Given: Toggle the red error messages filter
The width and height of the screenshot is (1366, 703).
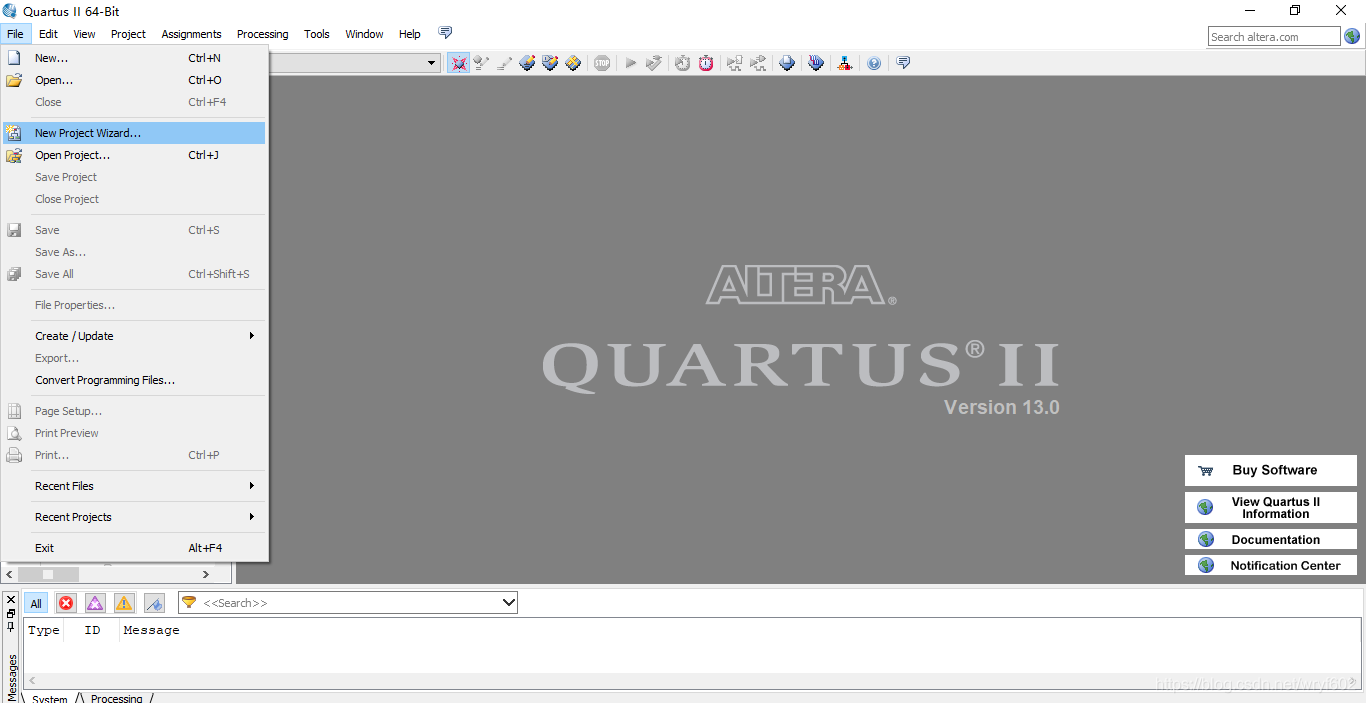Looking at the screenshot, I should point(66,603).
